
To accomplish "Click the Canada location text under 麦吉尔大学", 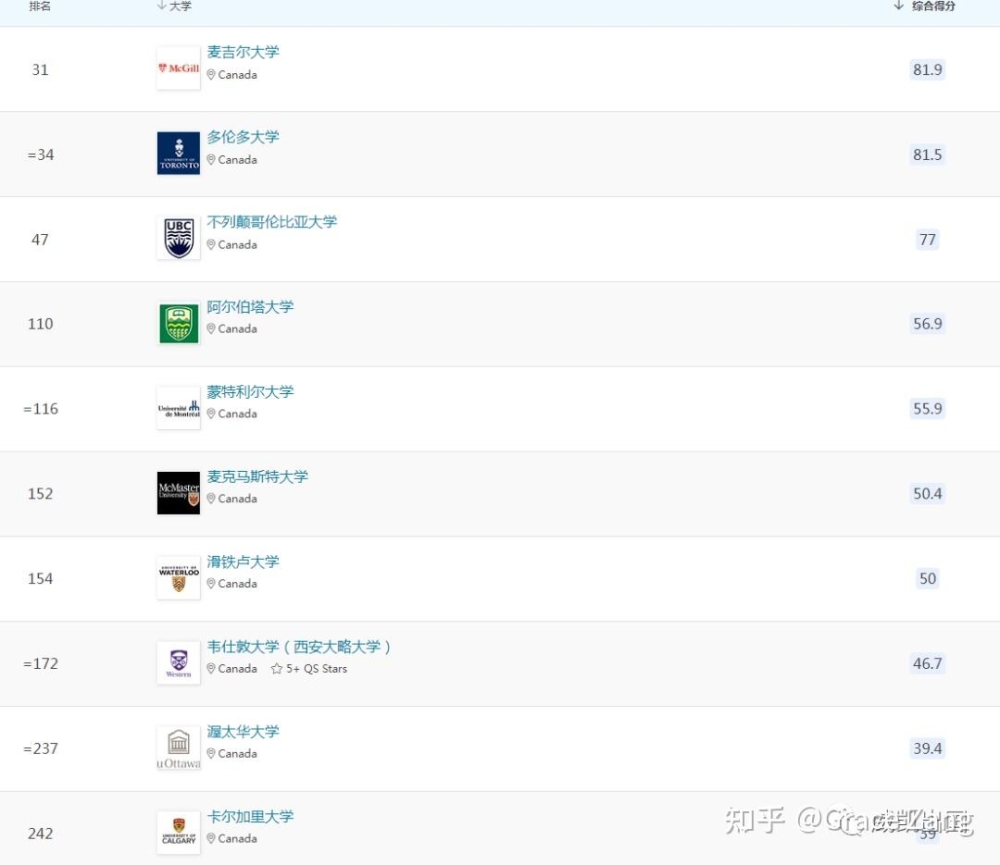I will click(x=237, y=75).
